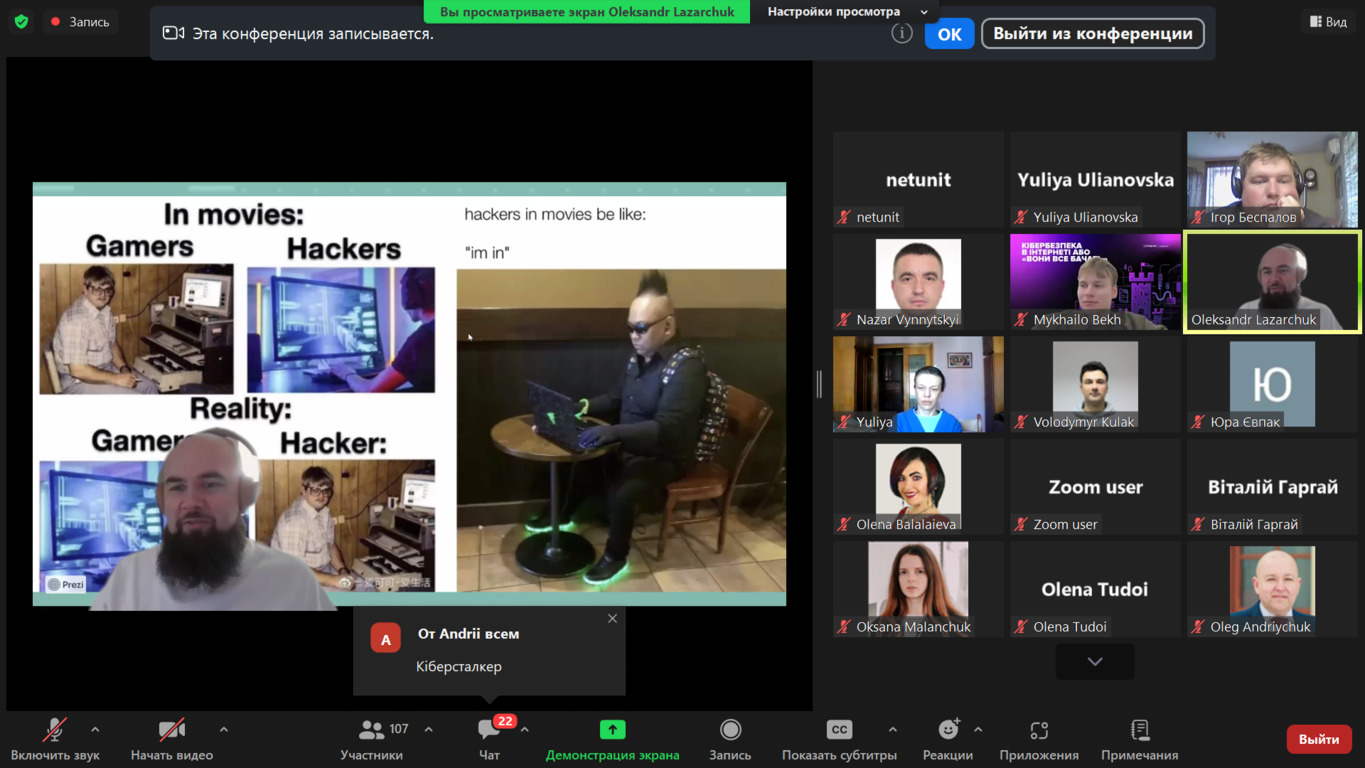Click the red Выйти leave button
The height and width of the screenshot is (768, 1365).
click(1318, 739)
